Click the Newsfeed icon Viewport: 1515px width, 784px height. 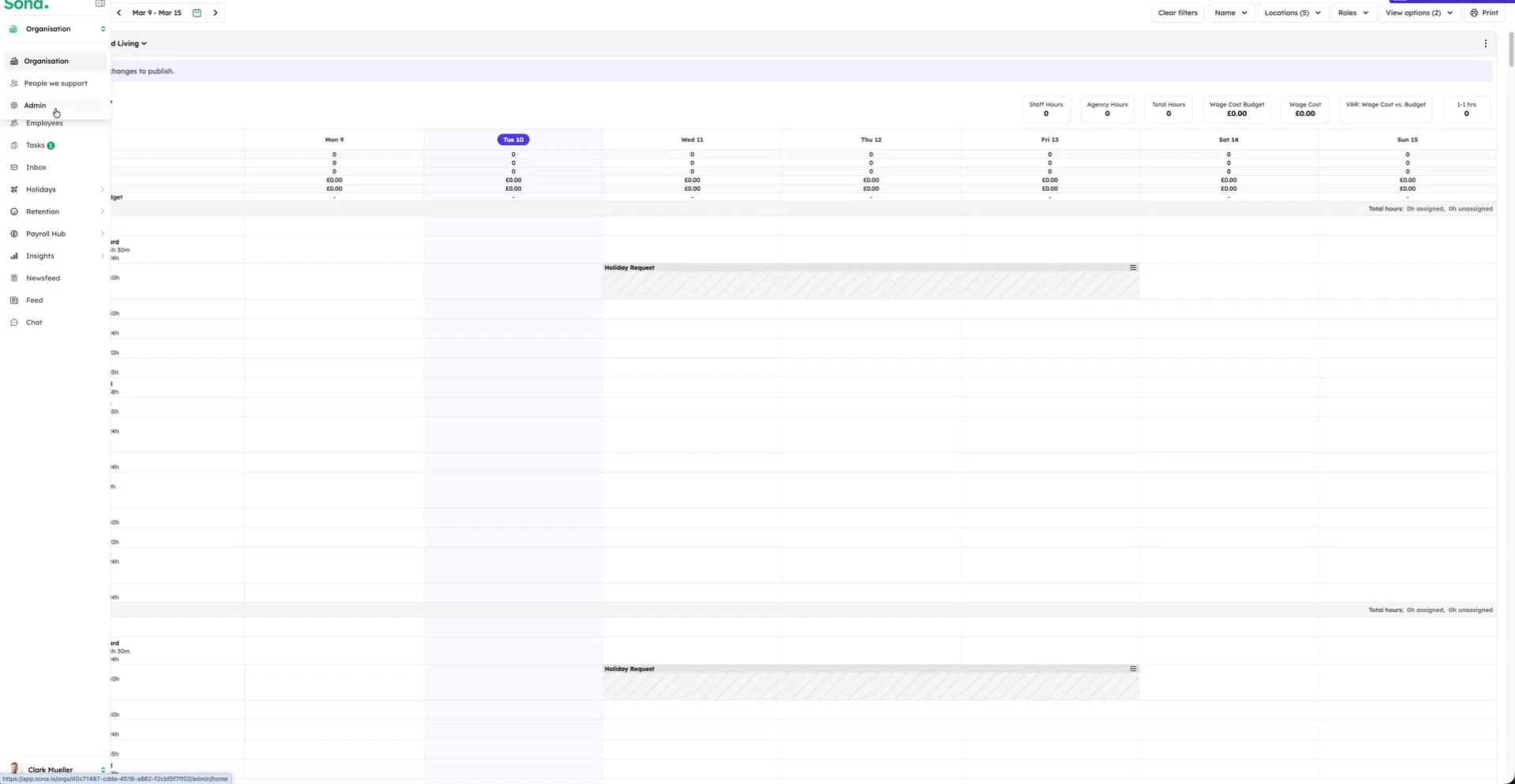pyautogui.click(x=14, y=278)
